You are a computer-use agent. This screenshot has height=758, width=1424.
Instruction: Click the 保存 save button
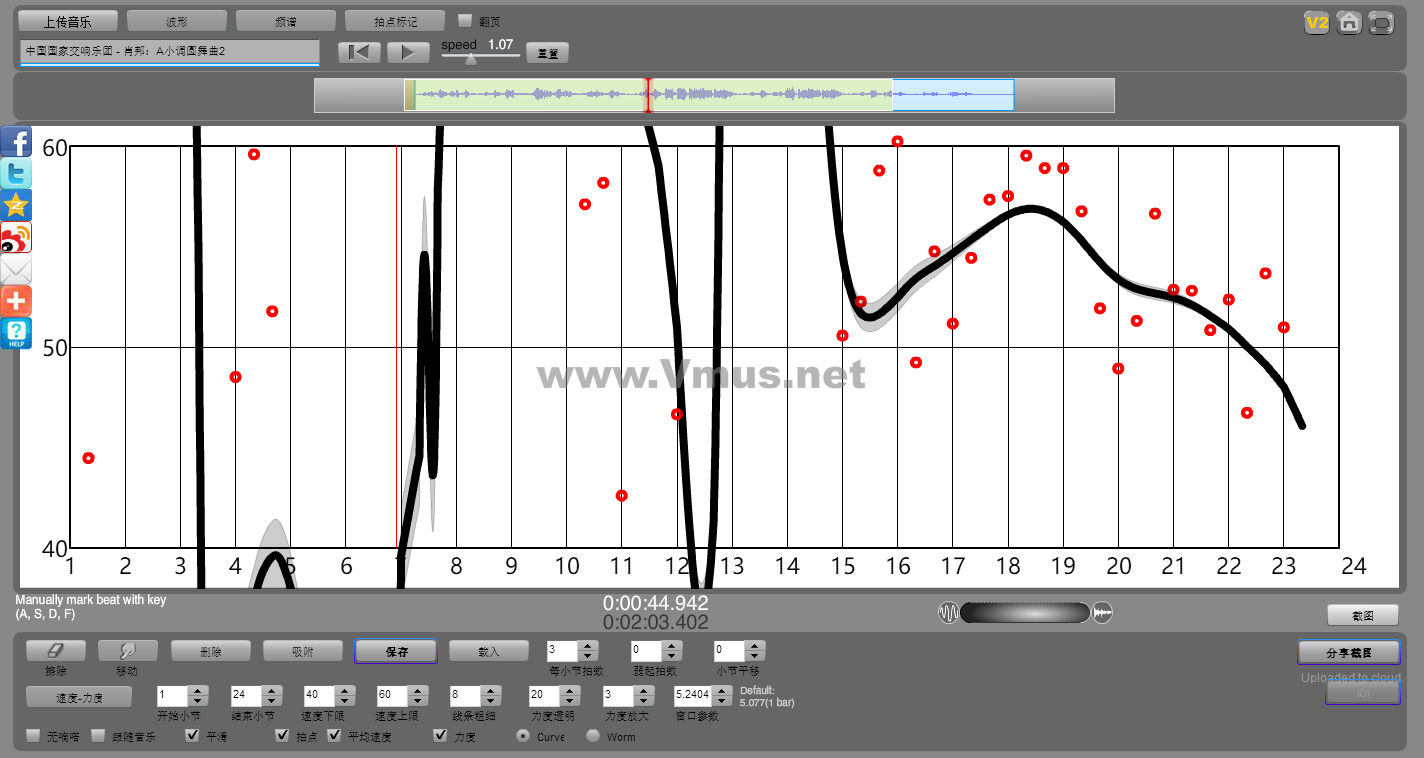pos(395,651)
